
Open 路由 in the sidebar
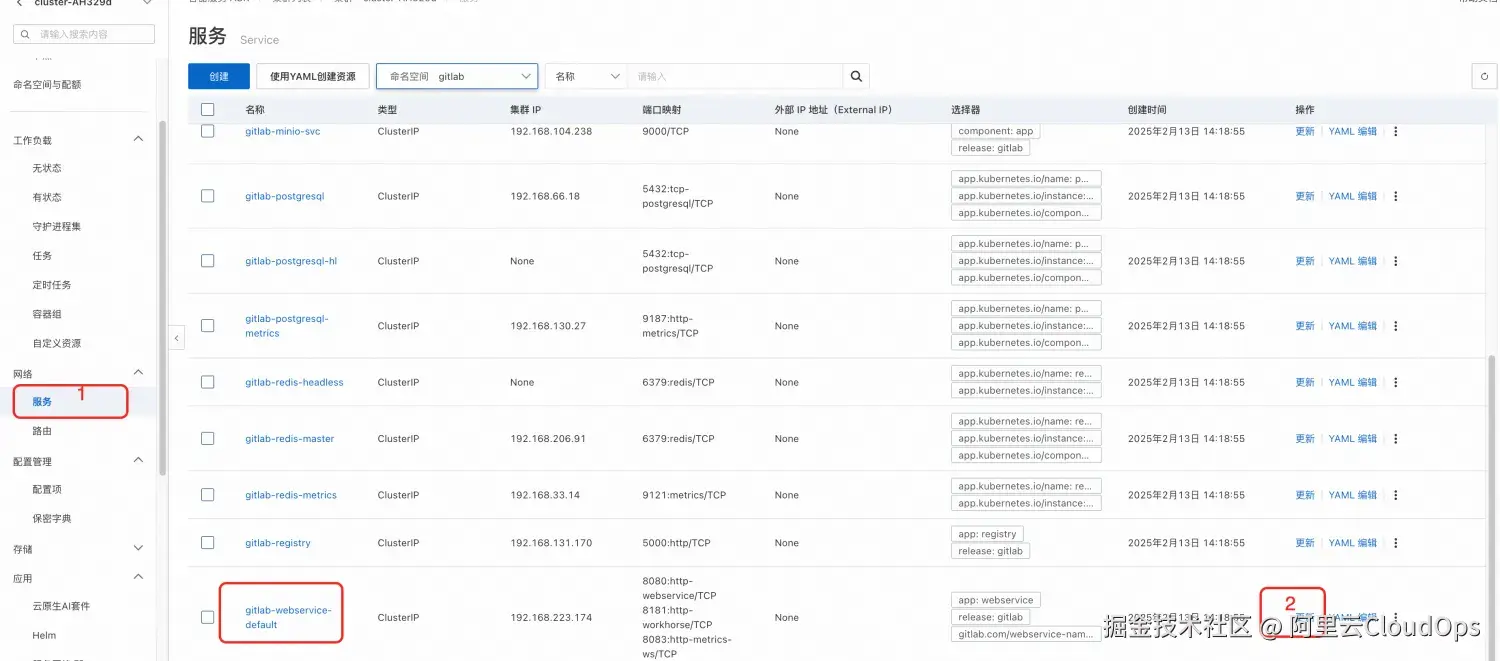point(42,431)
